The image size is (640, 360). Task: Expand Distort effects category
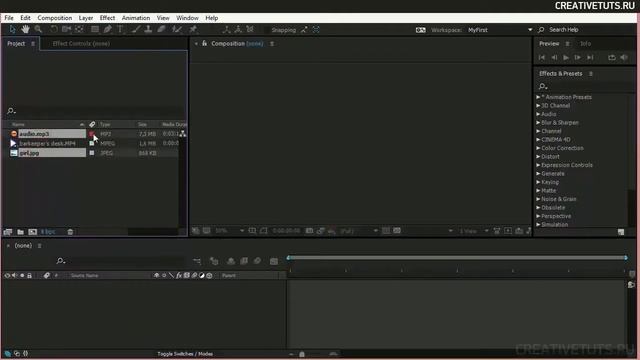(x=538, y=157)
